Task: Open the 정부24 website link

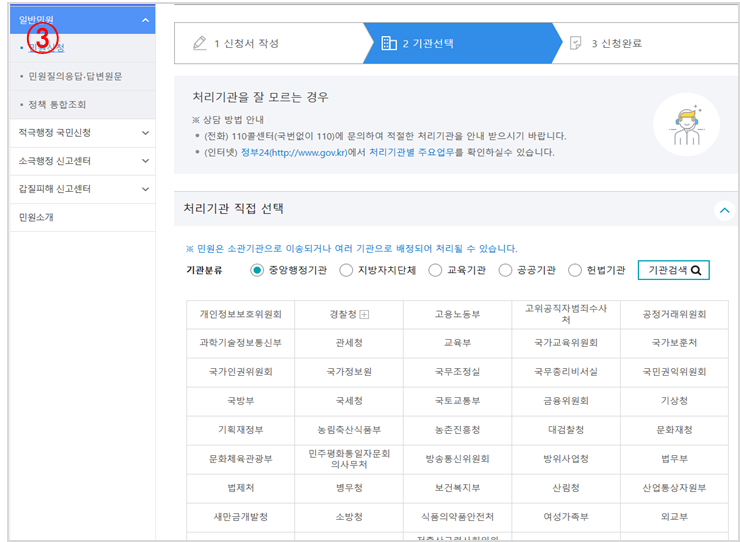Action: [294, 152]
